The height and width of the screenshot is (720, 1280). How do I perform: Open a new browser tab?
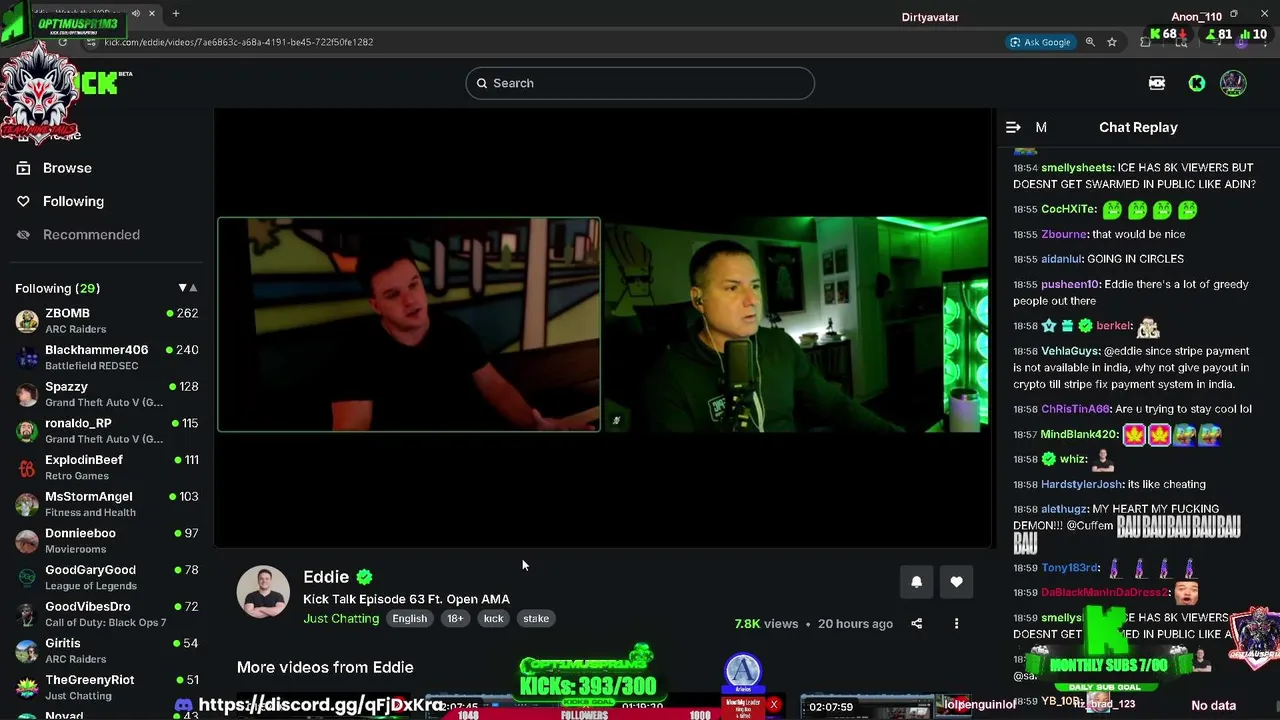tap(176, 14)
